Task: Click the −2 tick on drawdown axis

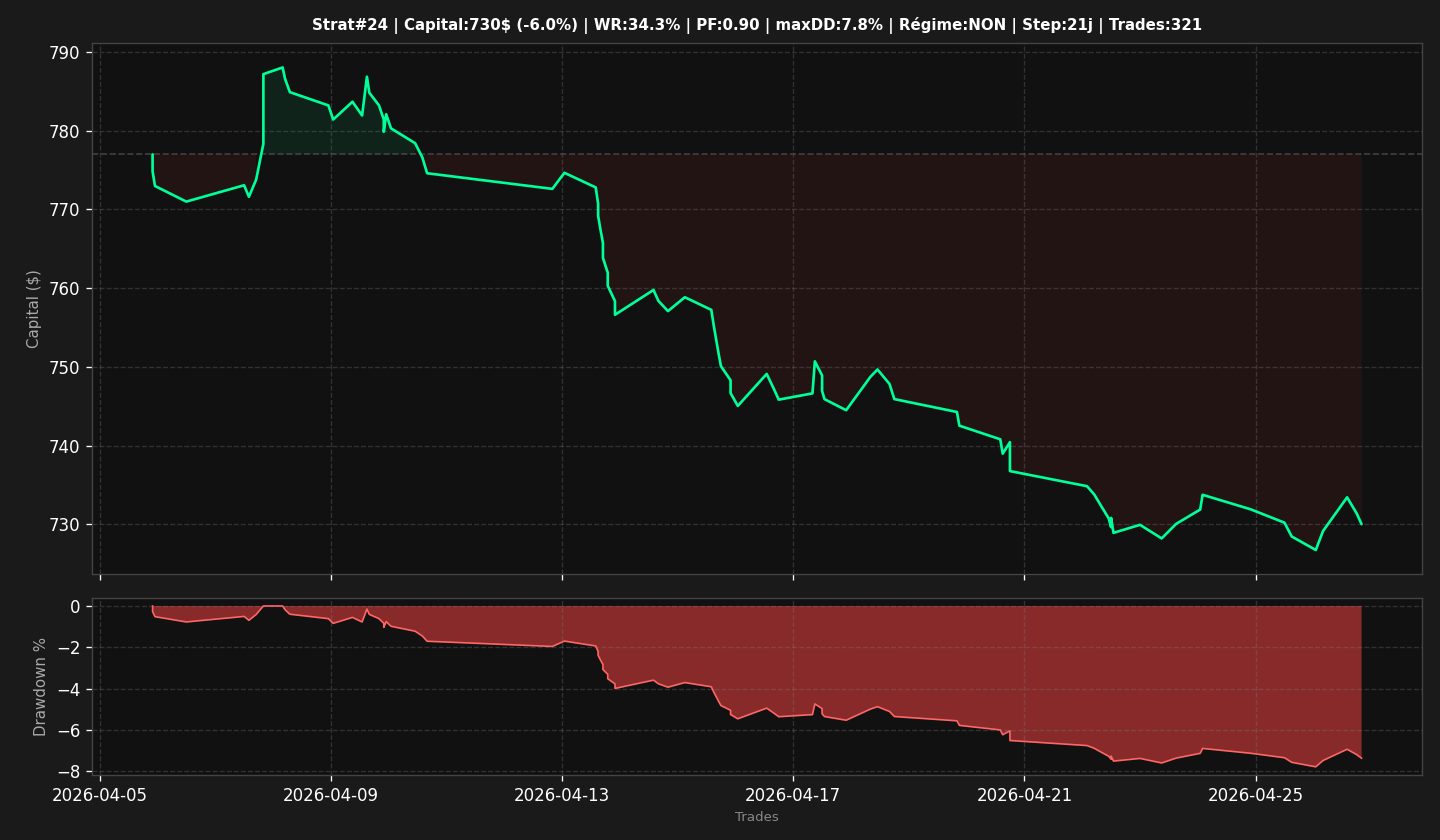Action: 69,648
